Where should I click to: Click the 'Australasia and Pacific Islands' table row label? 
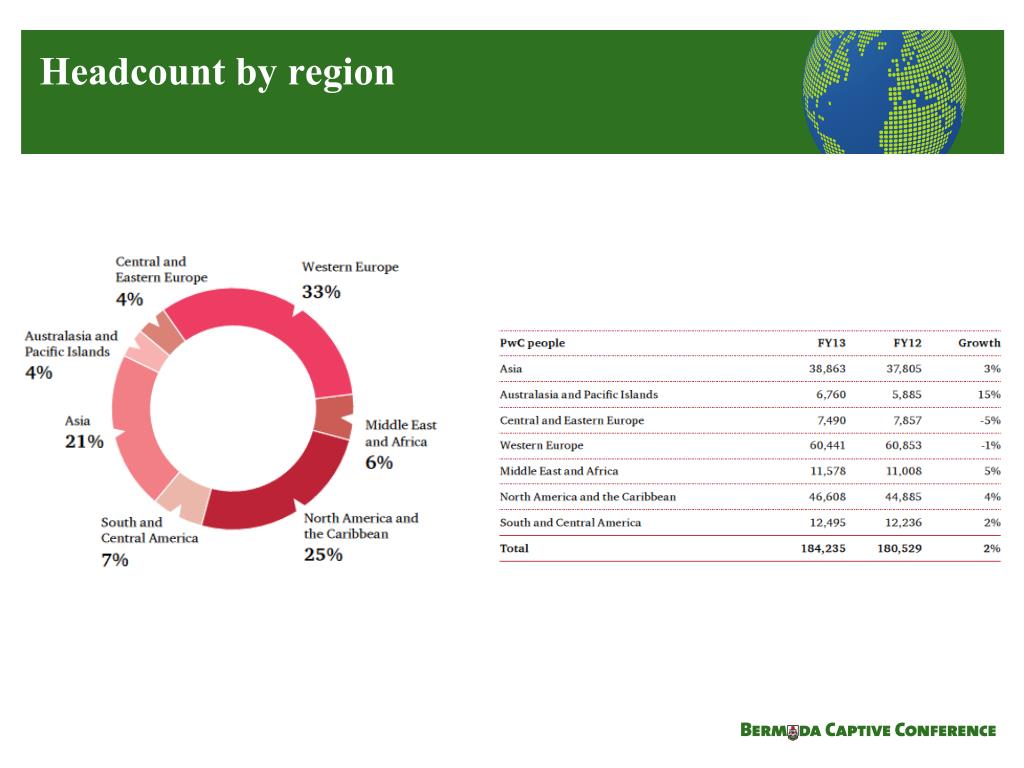click(579, 394)
